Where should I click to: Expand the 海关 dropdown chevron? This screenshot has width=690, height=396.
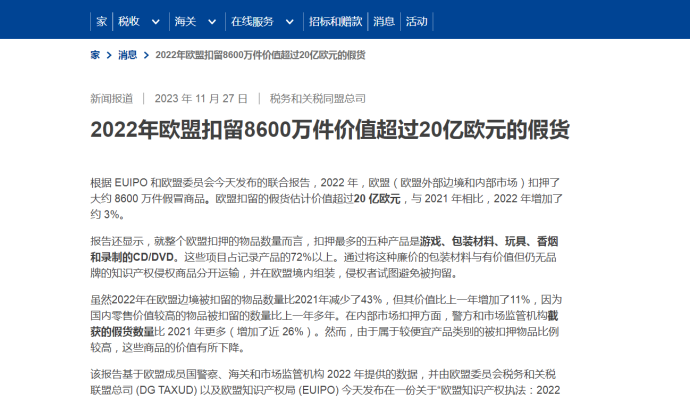(x=212, y=22)
